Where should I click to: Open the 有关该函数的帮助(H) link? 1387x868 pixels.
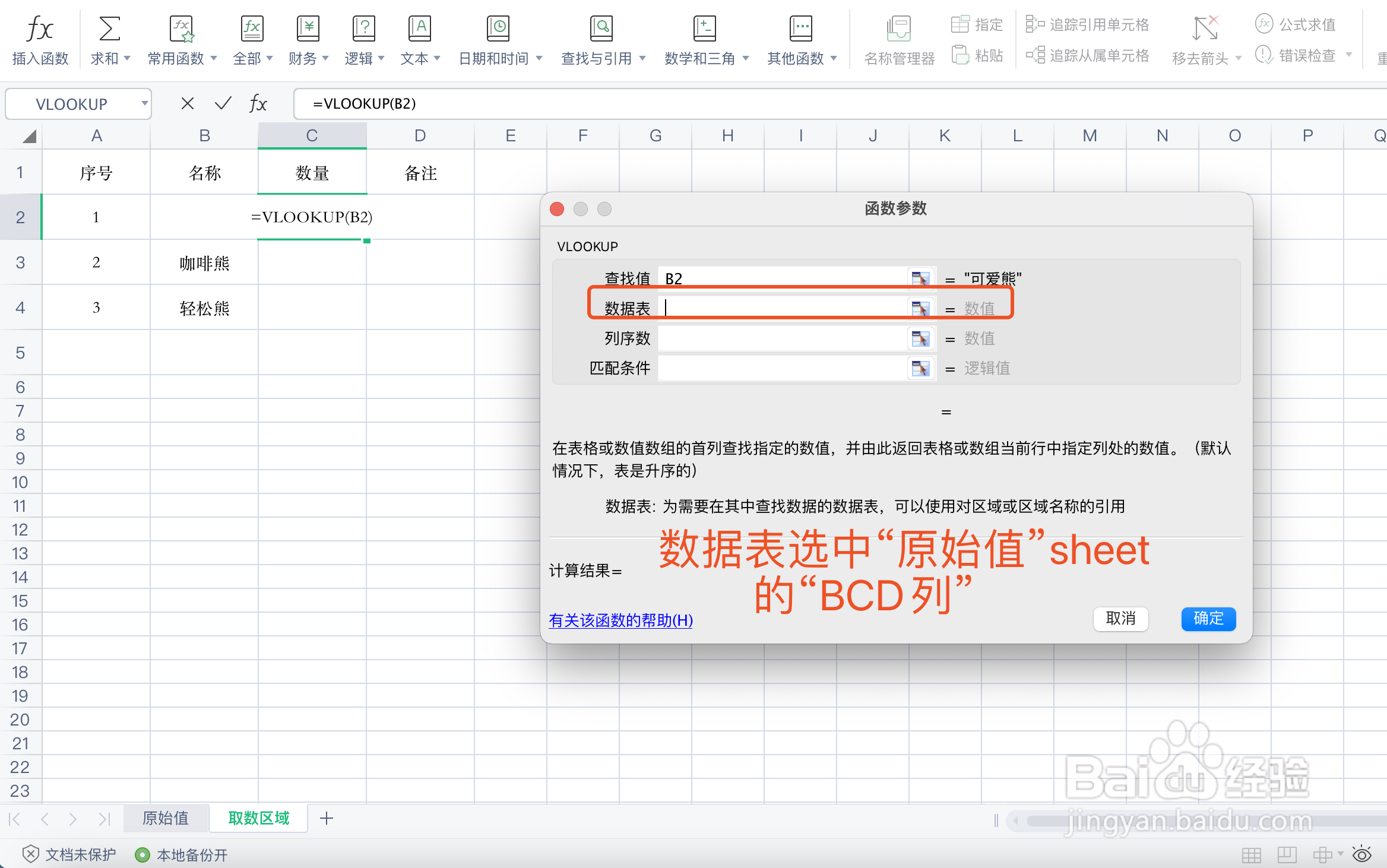pos(620,620)
